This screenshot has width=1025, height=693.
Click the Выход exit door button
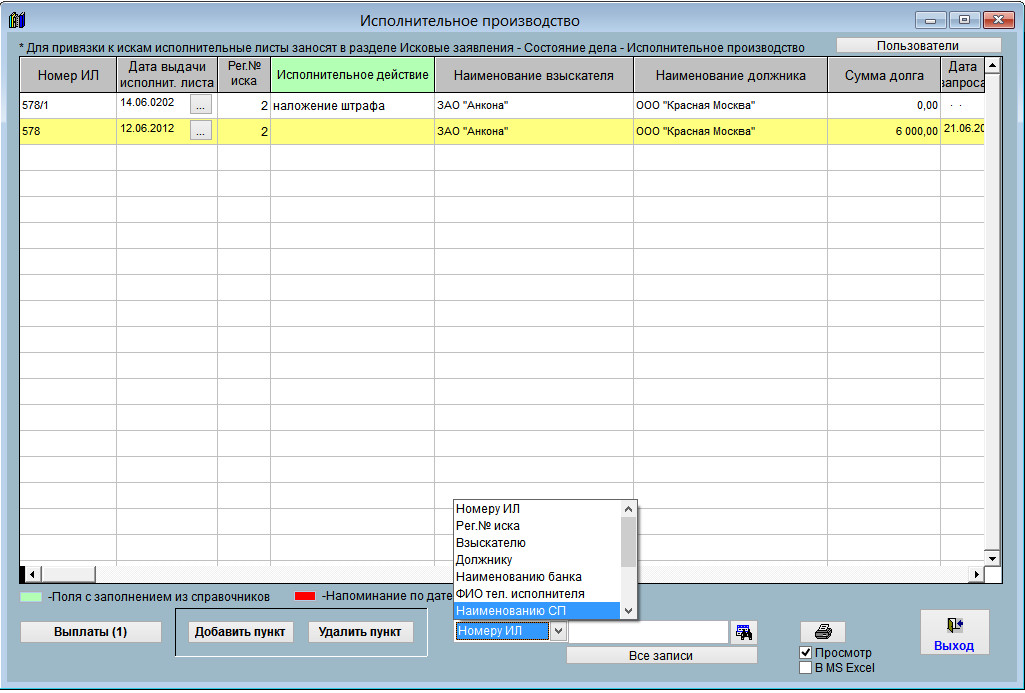click(954, 632)
